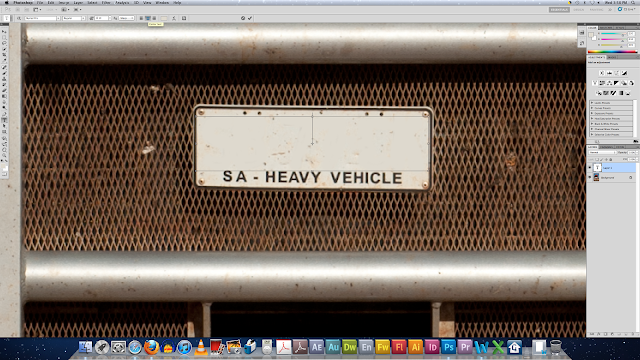640x360 pixels.
Task: Open the layer blend mode dropdown
Action: click(602, 152)
